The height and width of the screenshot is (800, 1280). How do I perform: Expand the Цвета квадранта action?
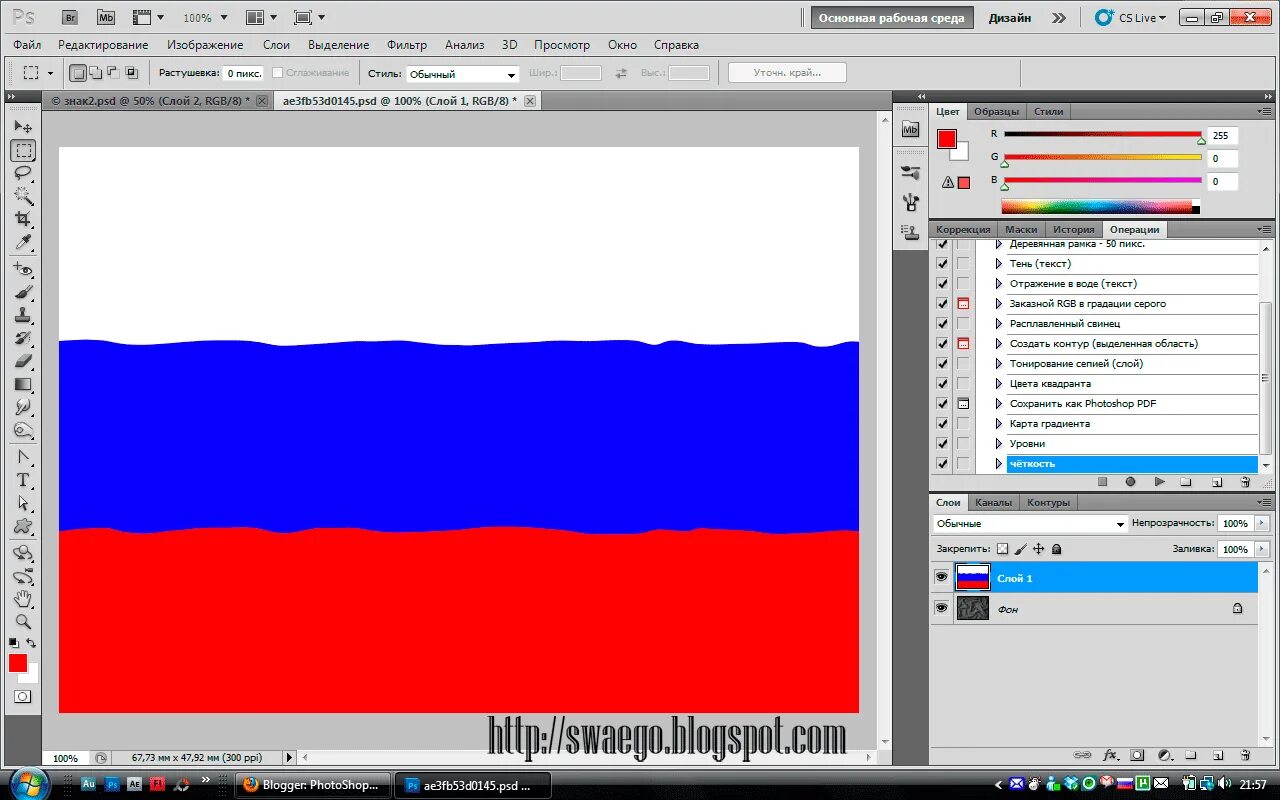pyautogui.click(x=998, y=384)
